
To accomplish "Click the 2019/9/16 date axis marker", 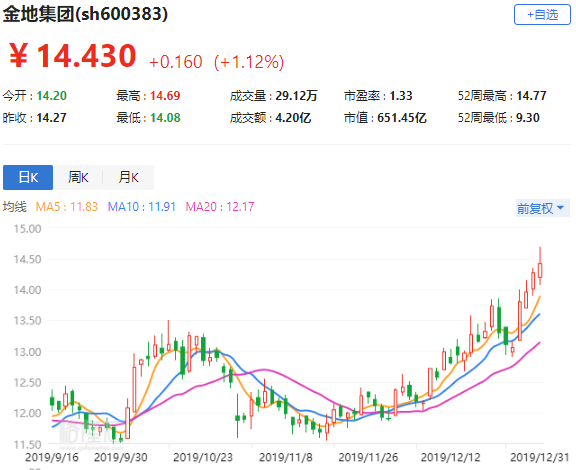I will point(52,457).
